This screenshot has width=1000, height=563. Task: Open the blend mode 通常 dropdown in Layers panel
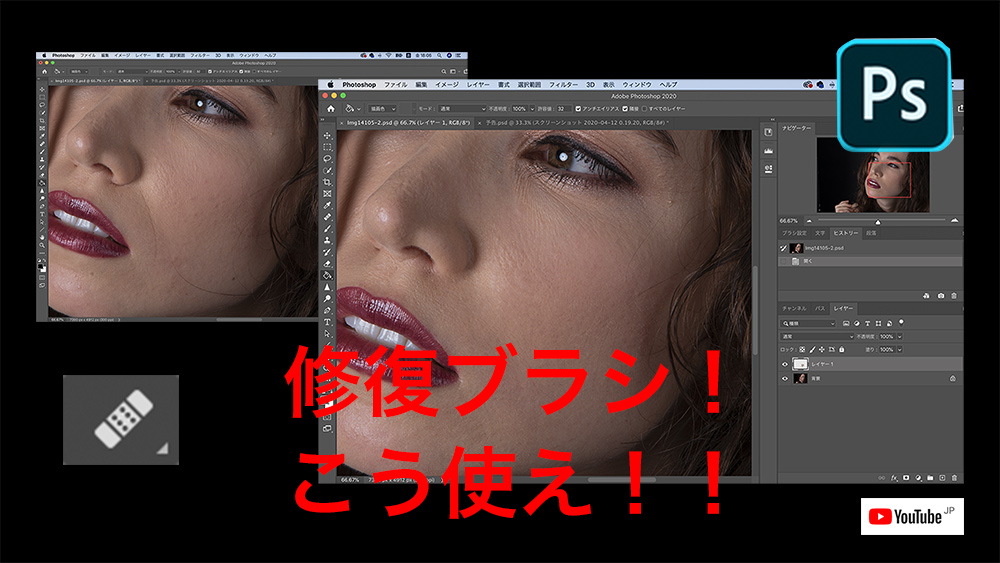(x=815, y=337)
